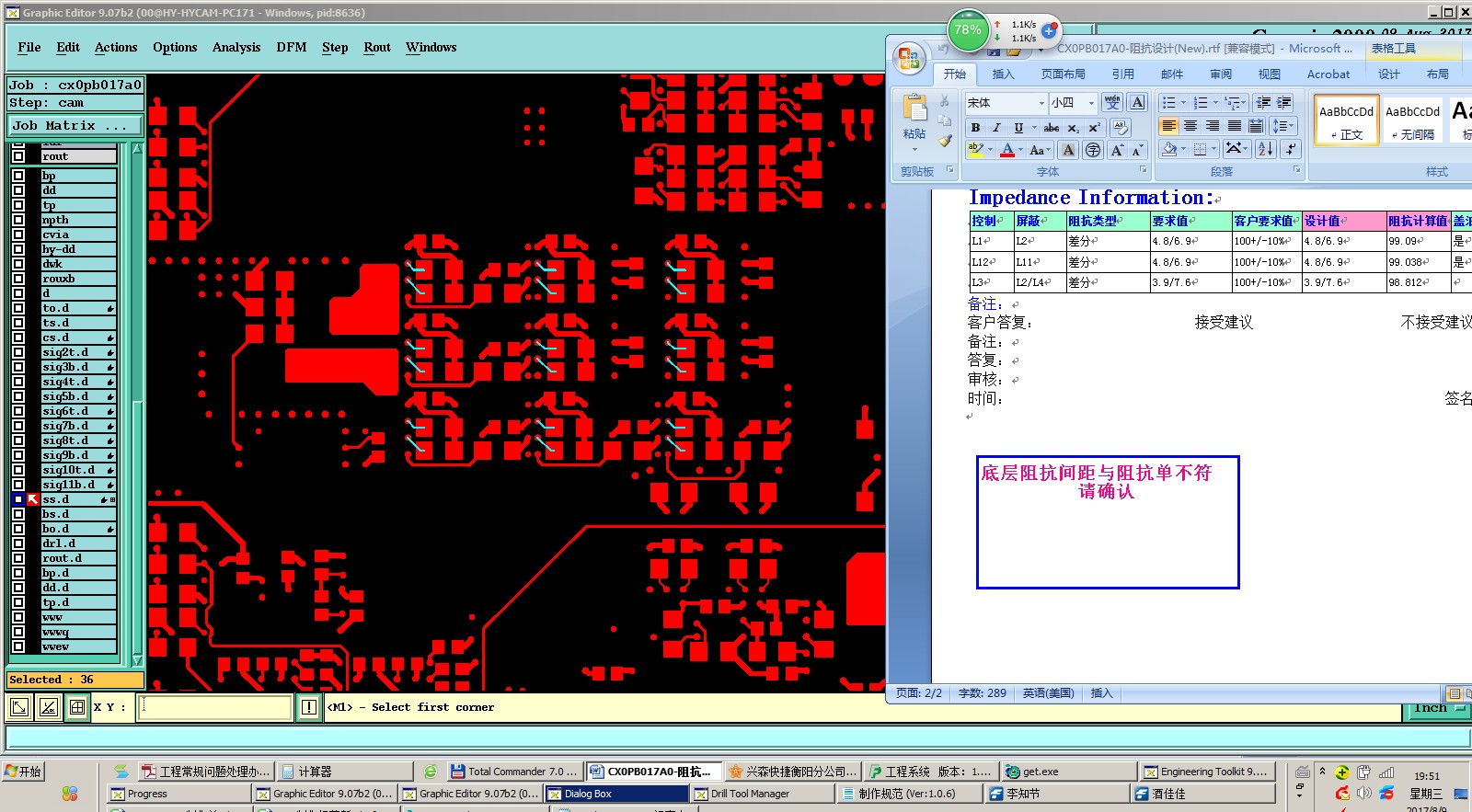
Task: Expand the 粘贴 paste dropdown arrow
Action: click(914, 149)
